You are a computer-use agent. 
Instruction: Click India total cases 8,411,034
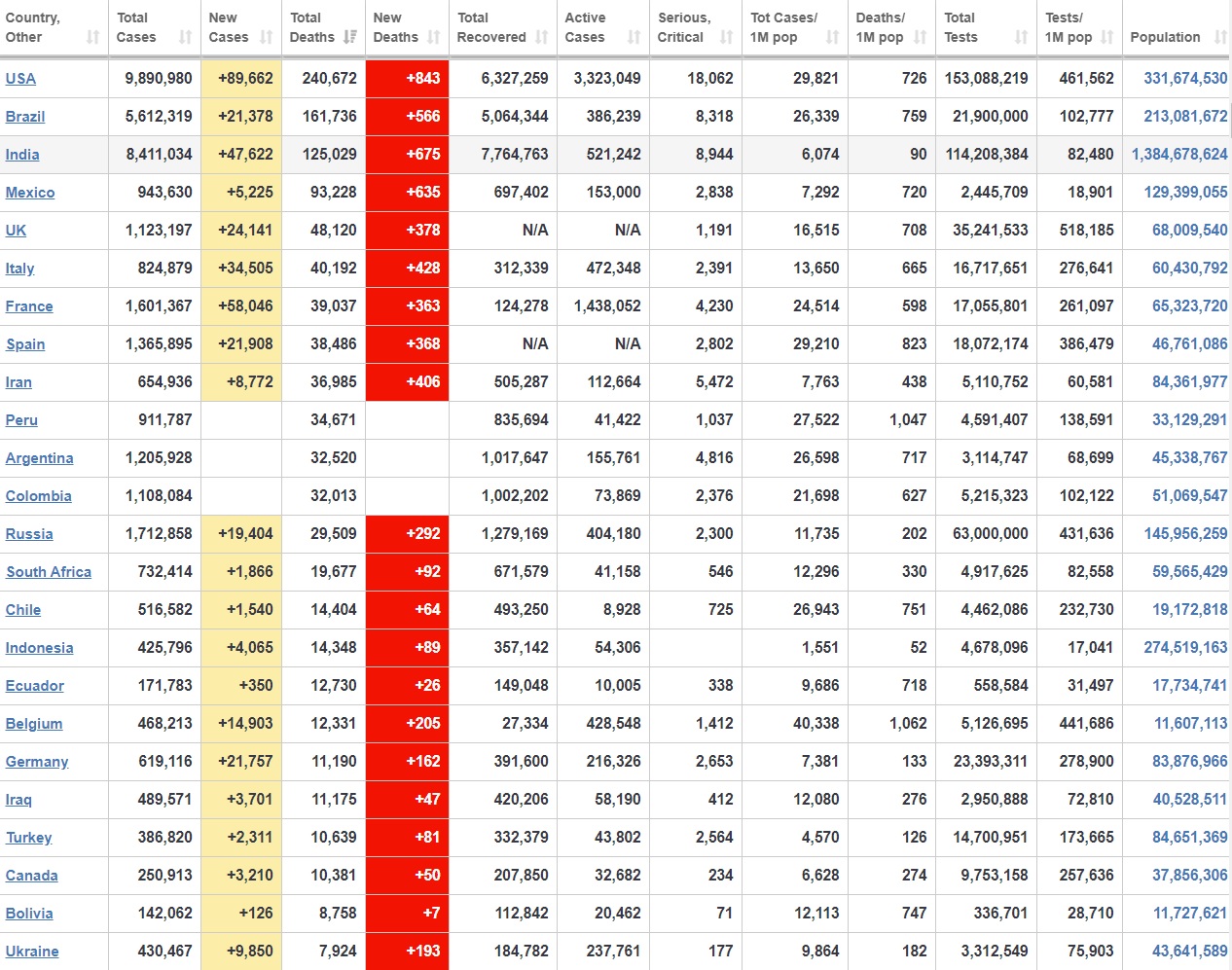pos(159,154)
